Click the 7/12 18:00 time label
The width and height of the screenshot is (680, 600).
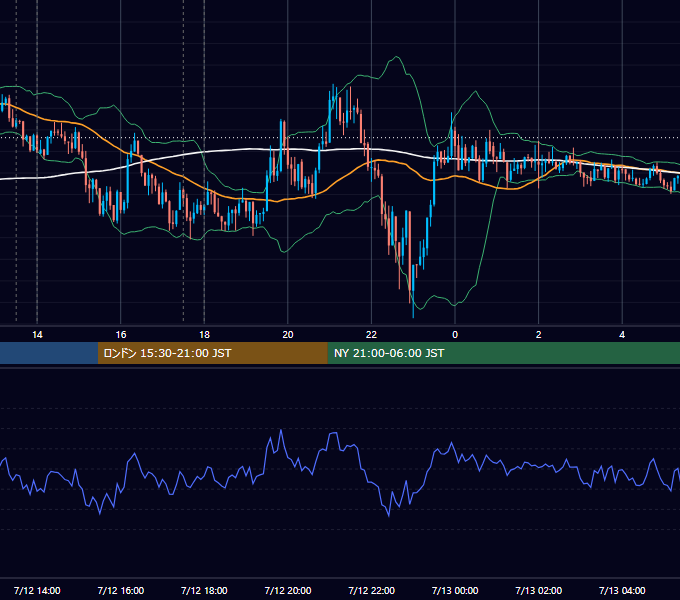[204, 590]
